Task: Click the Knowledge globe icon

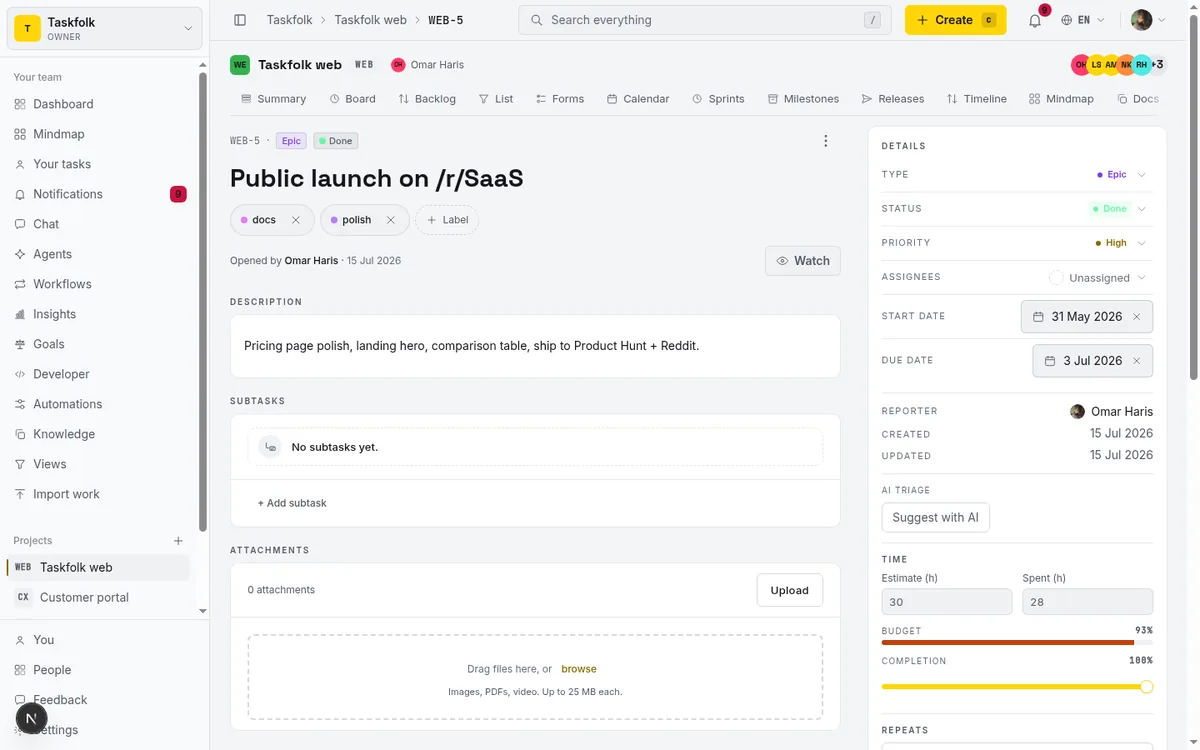Action: coord(20,434)
